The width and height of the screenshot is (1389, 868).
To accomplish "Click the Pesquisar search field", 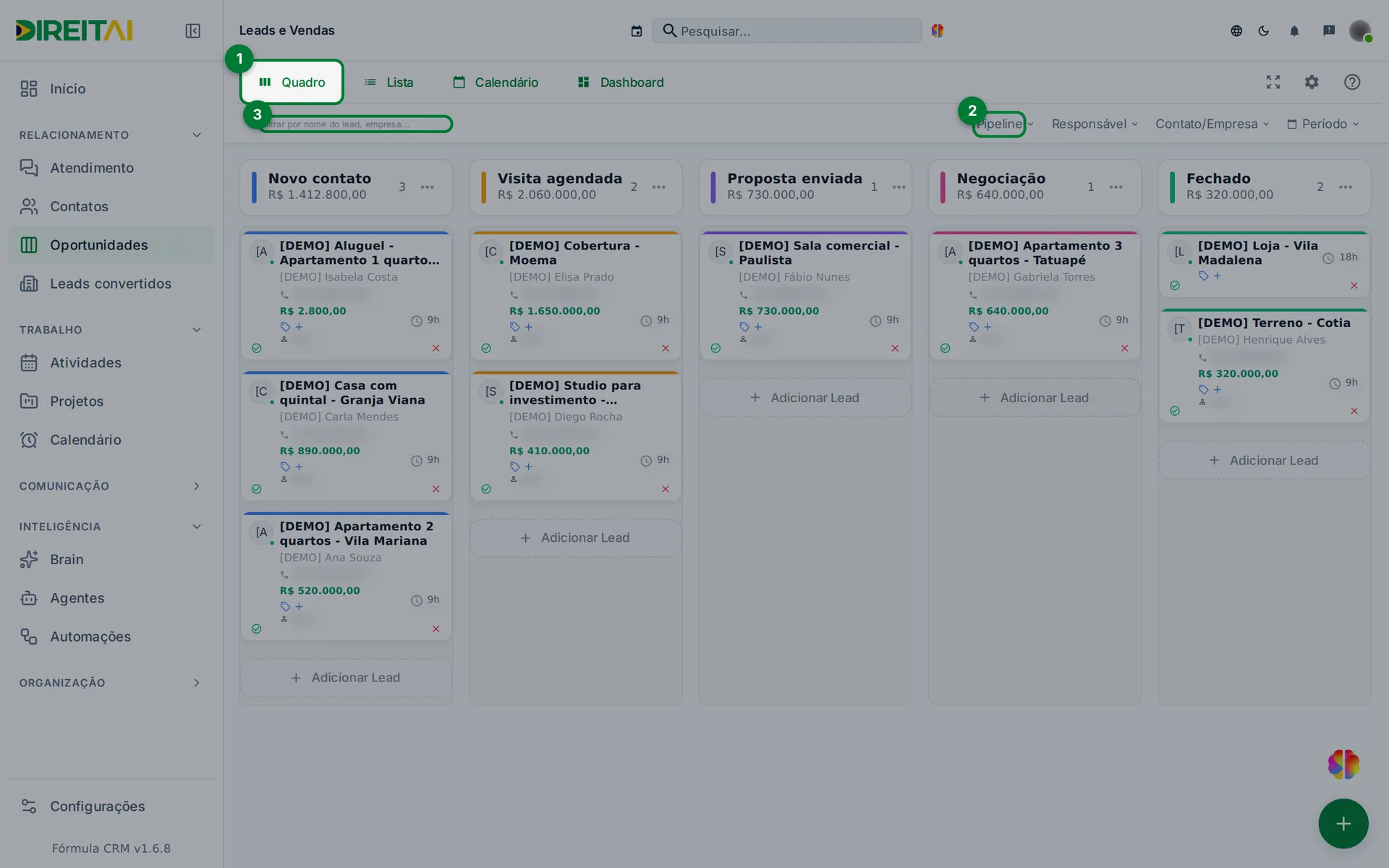I will 787,31.
